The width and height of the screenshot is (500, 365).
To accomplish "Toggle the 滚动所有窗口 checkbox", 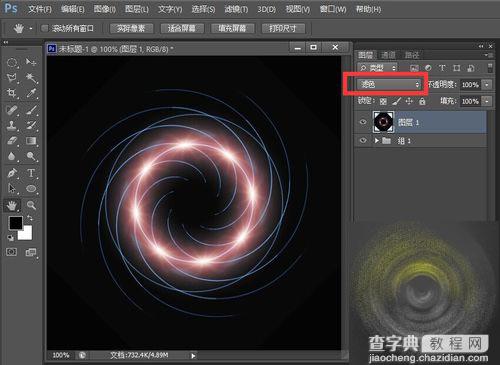I will pyautogui.click(x=44, y=29).
